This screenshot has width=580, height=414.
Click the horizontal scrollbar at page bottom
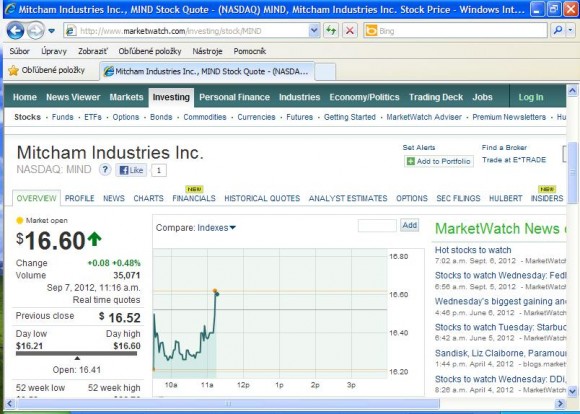click(x=229, y=403)
